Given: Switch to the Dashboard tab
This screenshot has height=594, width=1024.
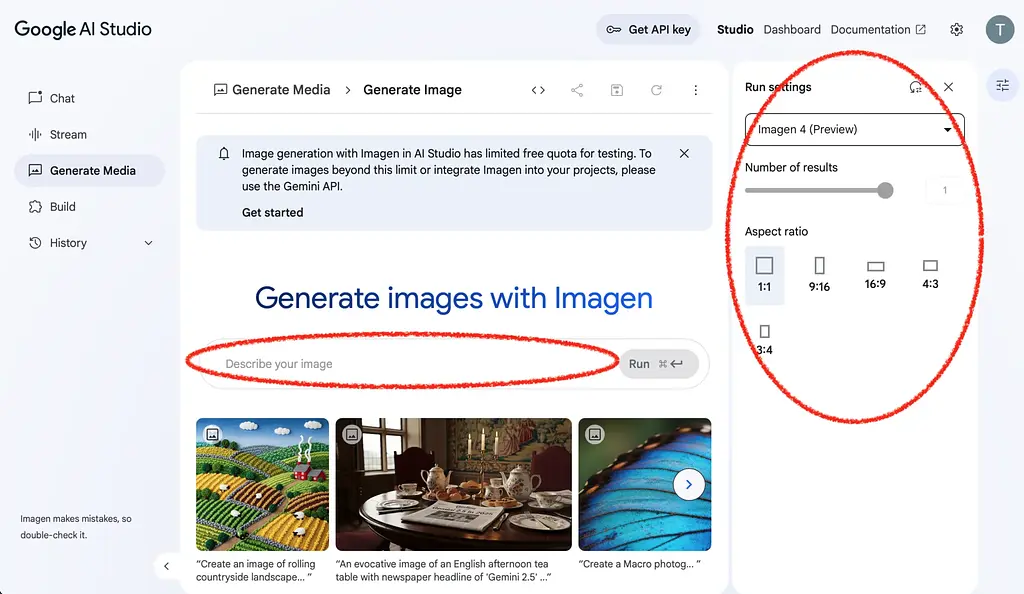Looking at the screenshot, I should [x=792, y=29].
